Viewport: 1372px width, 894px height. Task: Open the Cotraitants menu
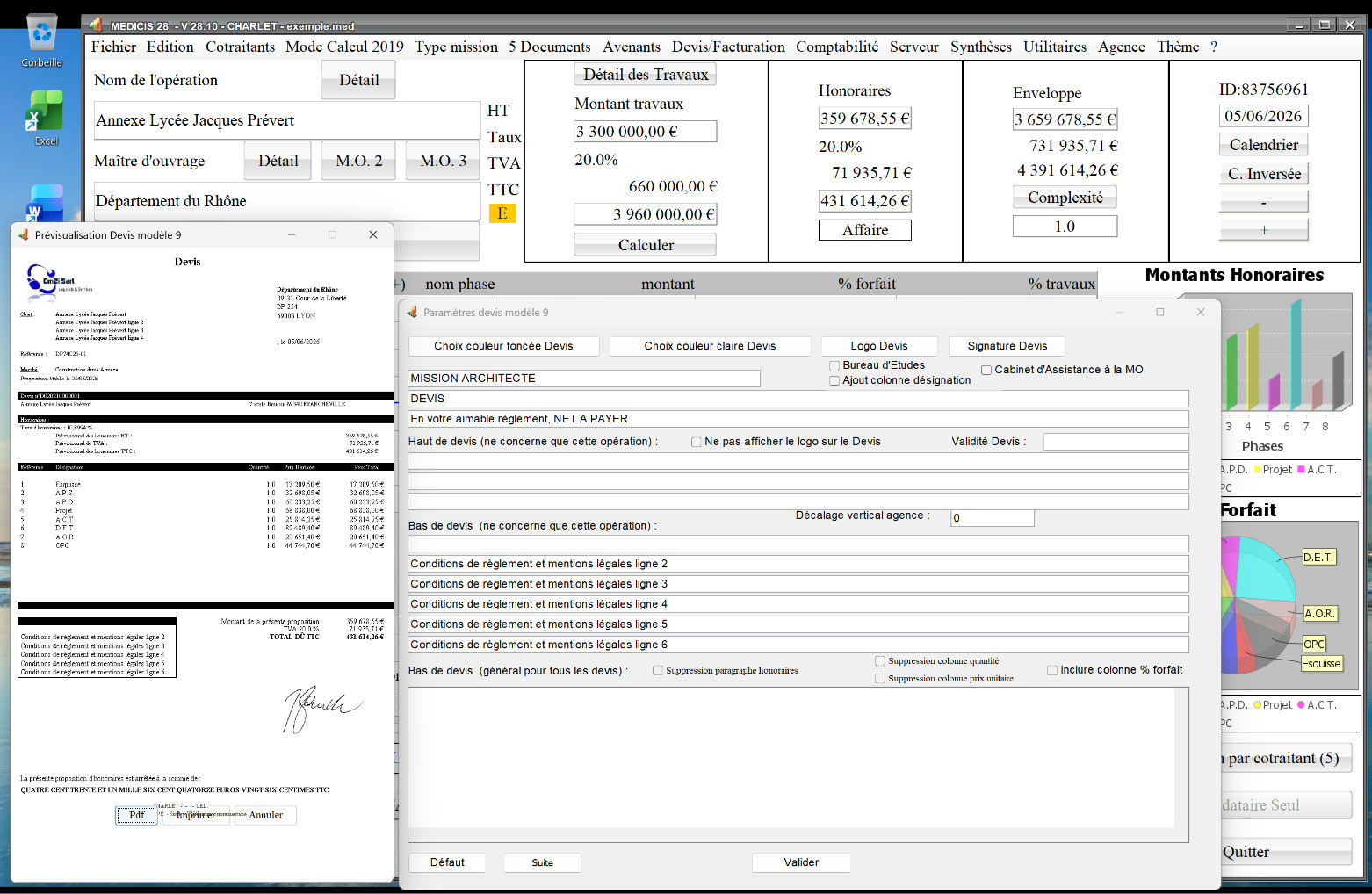(240, 47)
